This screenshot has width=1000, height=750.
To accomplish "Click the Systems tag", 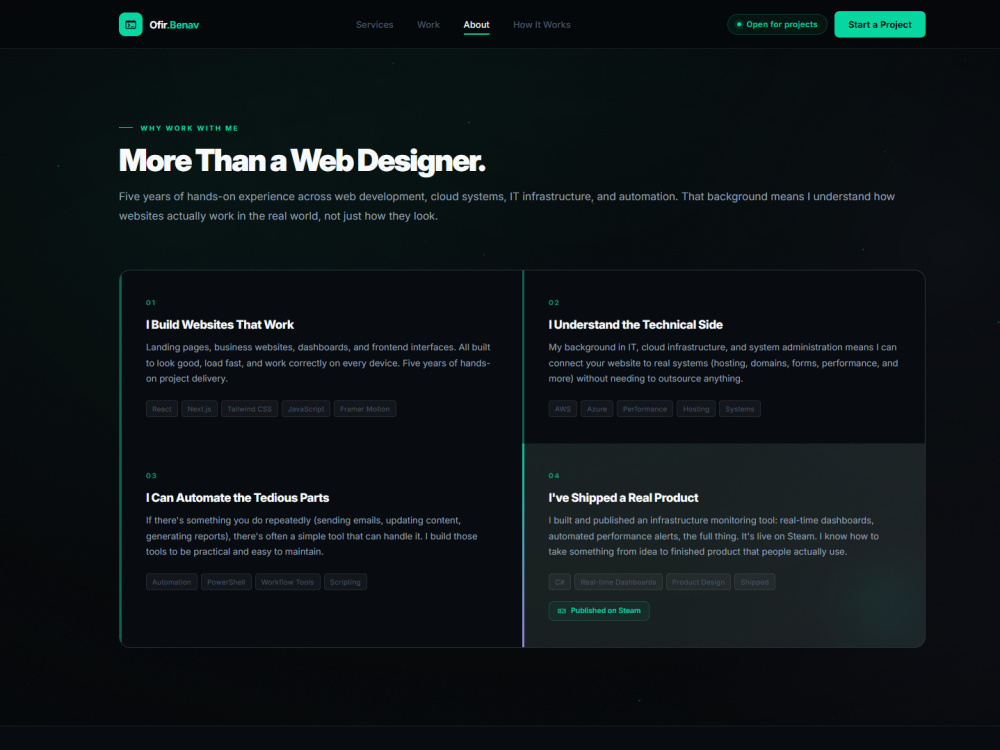I will [x=740, y=409].
